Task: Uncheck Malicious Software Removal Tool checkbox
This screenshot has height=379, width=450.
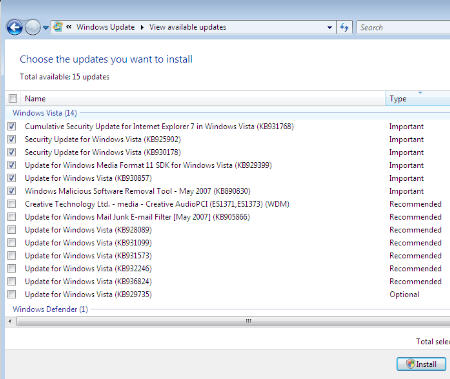Action: (x=12, y=191)
